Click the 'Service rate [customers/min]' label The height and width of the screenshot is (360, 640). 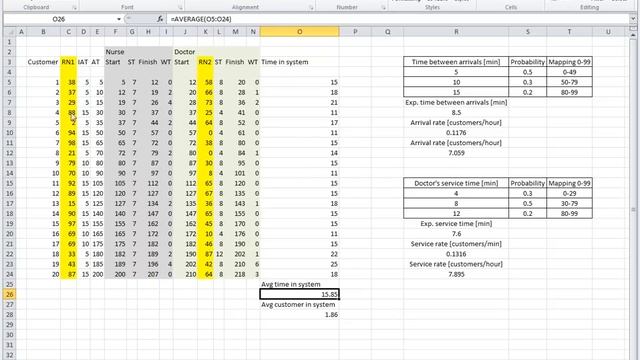[456, 244]
